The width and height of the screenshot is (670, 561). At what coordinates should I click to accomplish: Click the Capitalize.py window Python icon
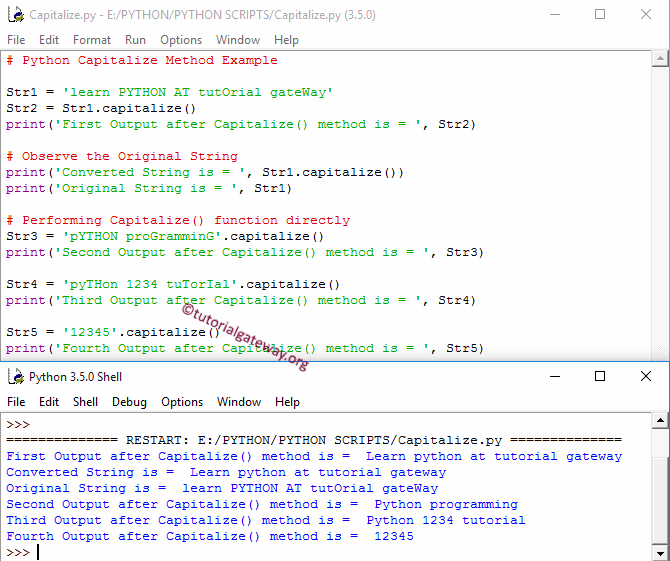(16, 15)
